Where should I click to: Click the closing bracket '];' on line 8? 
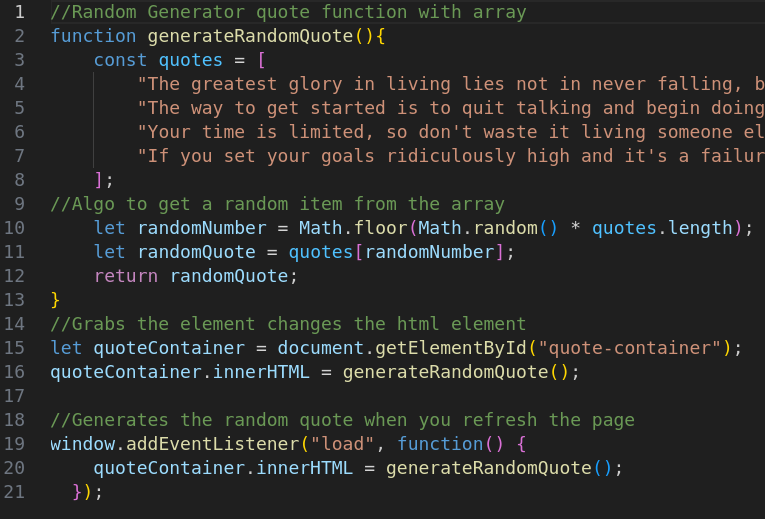[x=104, y=180]
